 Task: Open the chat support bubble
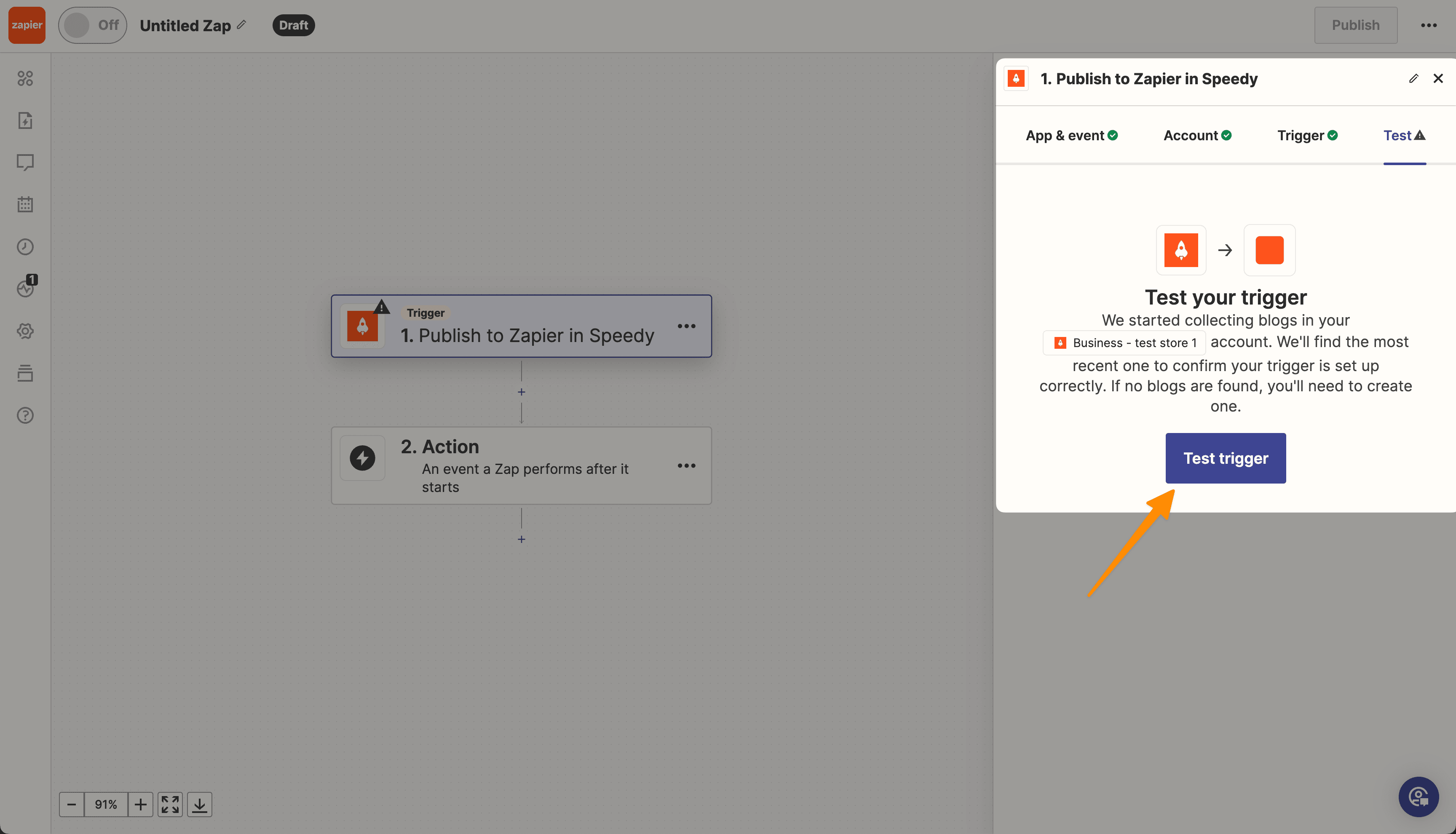tap(1418, 796)
